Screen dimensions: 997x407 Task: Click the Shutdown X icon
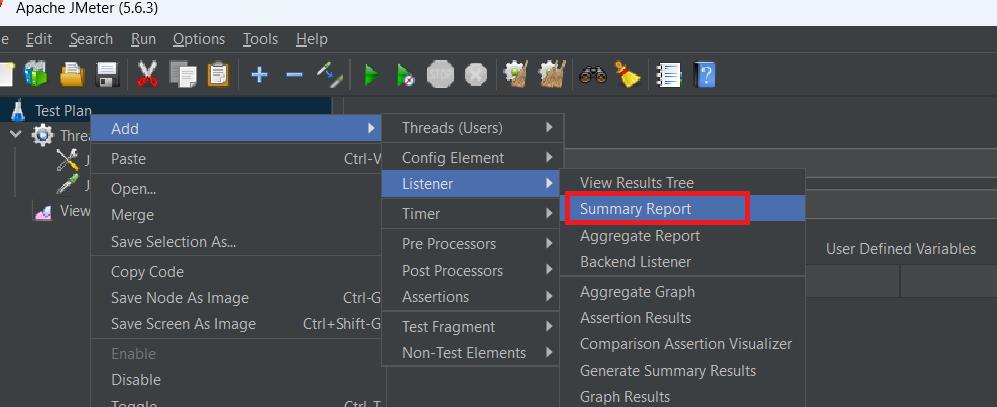click(476, 75)
